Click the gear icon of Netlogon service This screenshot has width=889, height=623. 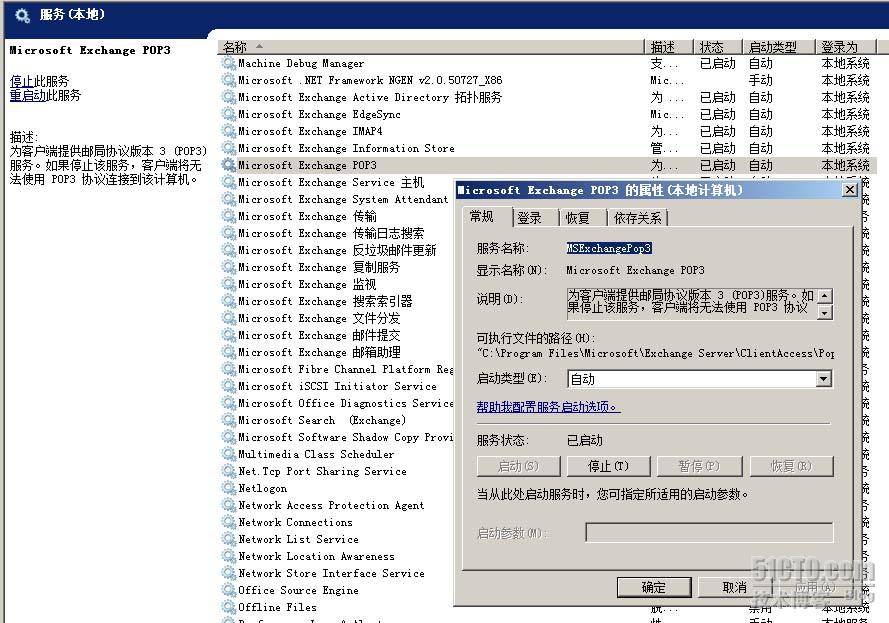click(x=228, y=488)
